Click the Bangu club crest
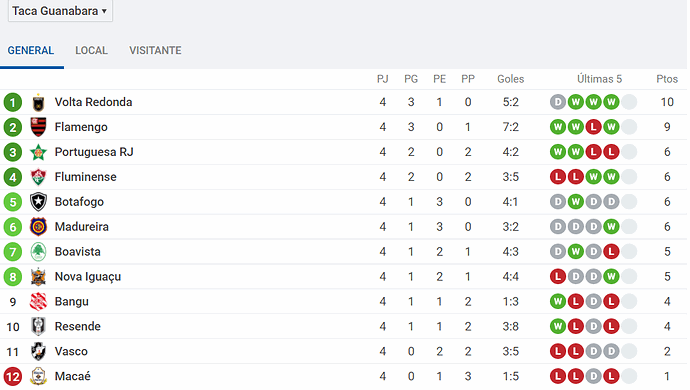The width and height of the screenshot is (690, 390). pyautogui.click(x=38, y=302)
